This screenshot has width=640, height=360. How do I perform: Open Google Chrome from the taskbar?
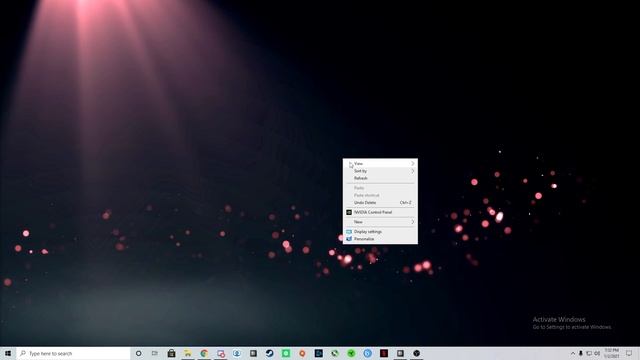pos(204,353)
